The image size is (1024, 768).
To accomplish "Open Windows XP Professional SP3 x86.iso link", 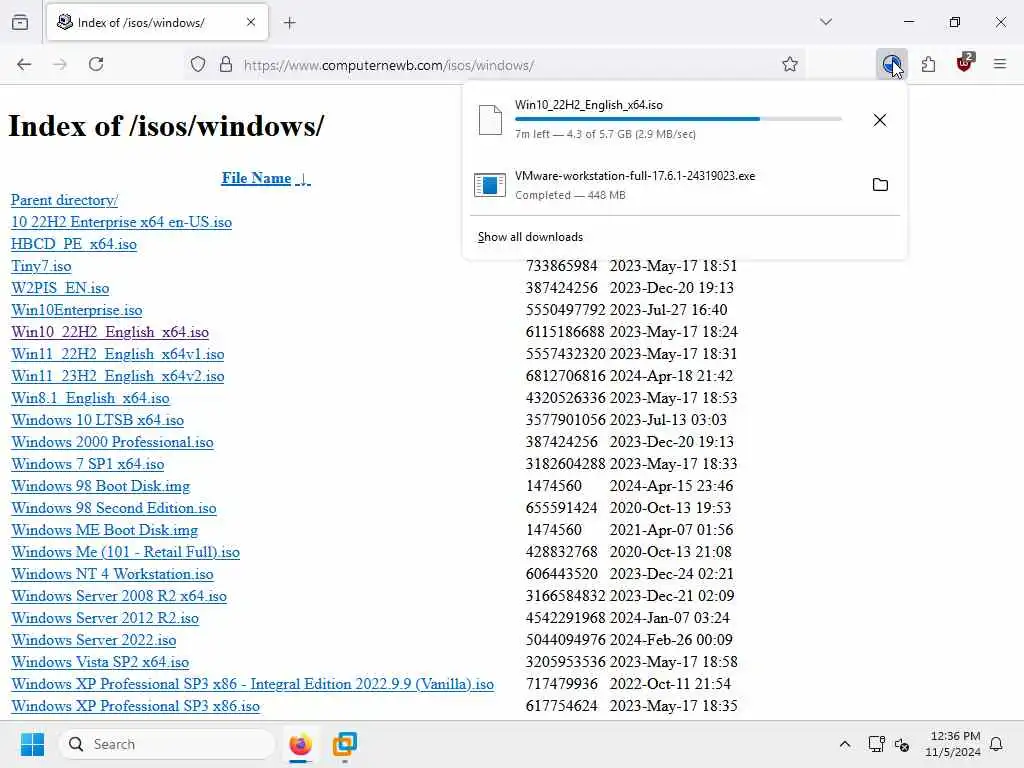I will 135,707.
